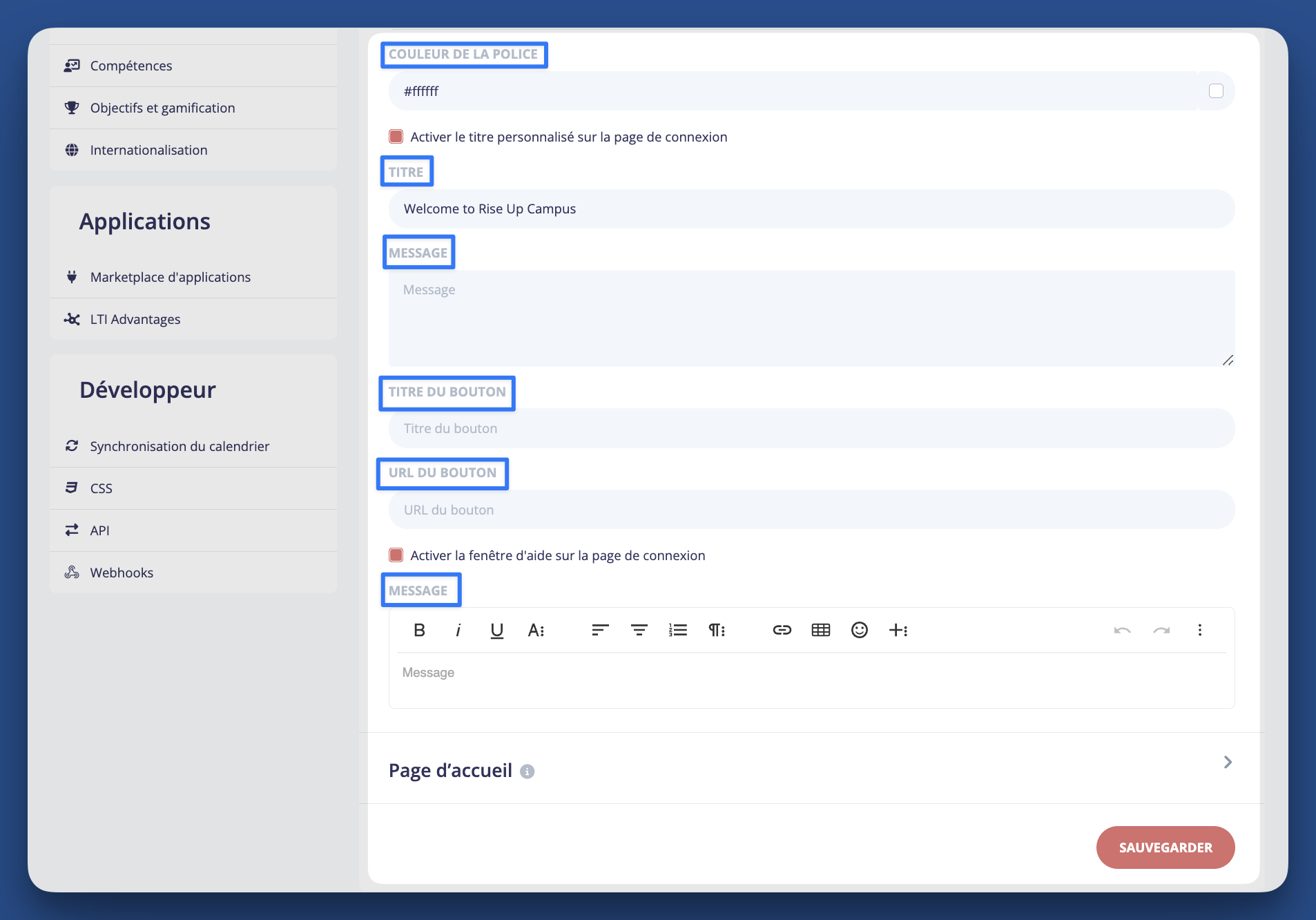Open Synchronisation du calendrier
The height and width of the screenshot is (920, 1316).
click(x=193, y=446)
